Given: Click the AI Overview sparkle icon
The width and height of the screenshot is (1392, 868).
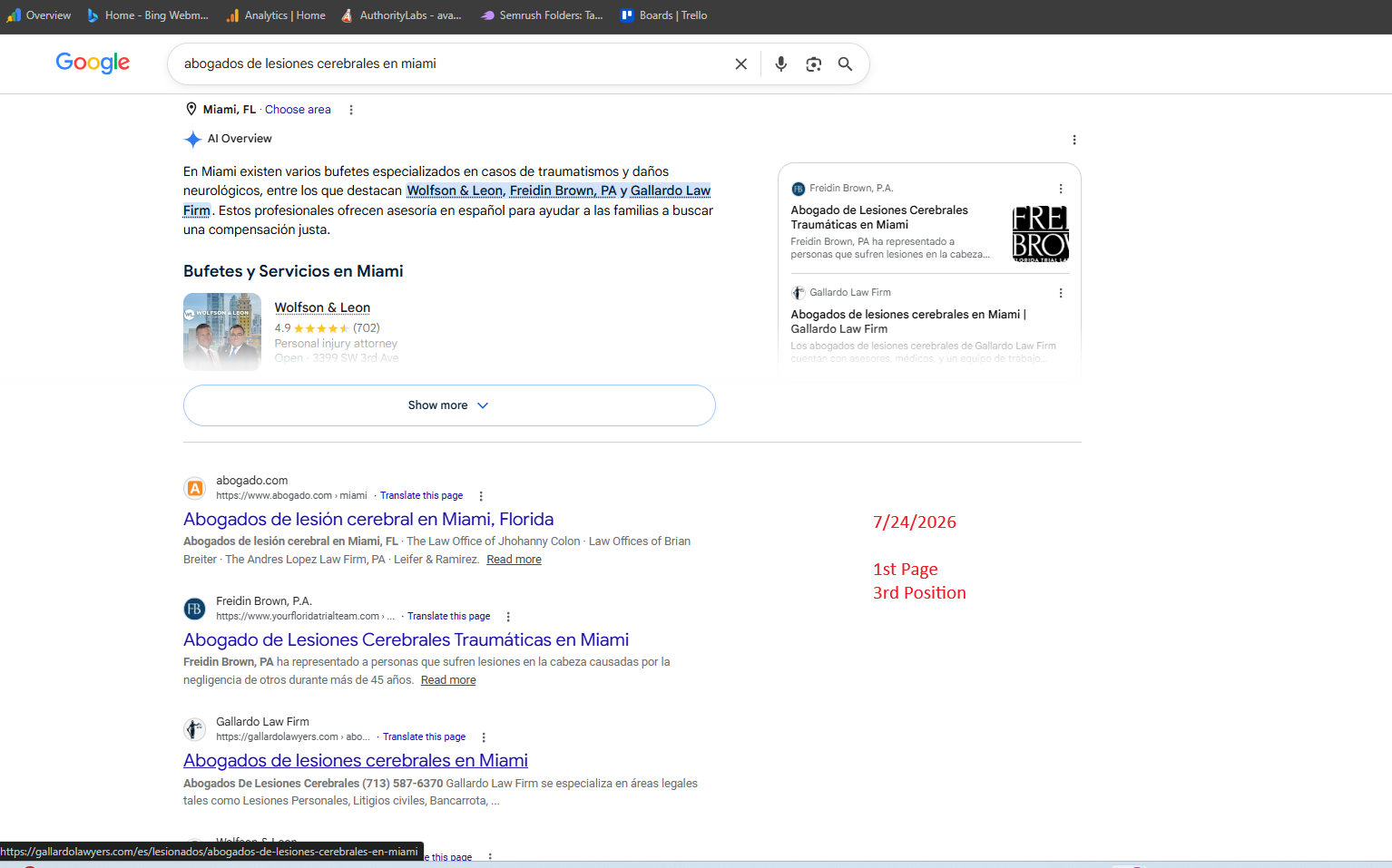Looking at the screenshot, I should pos(192,139).
